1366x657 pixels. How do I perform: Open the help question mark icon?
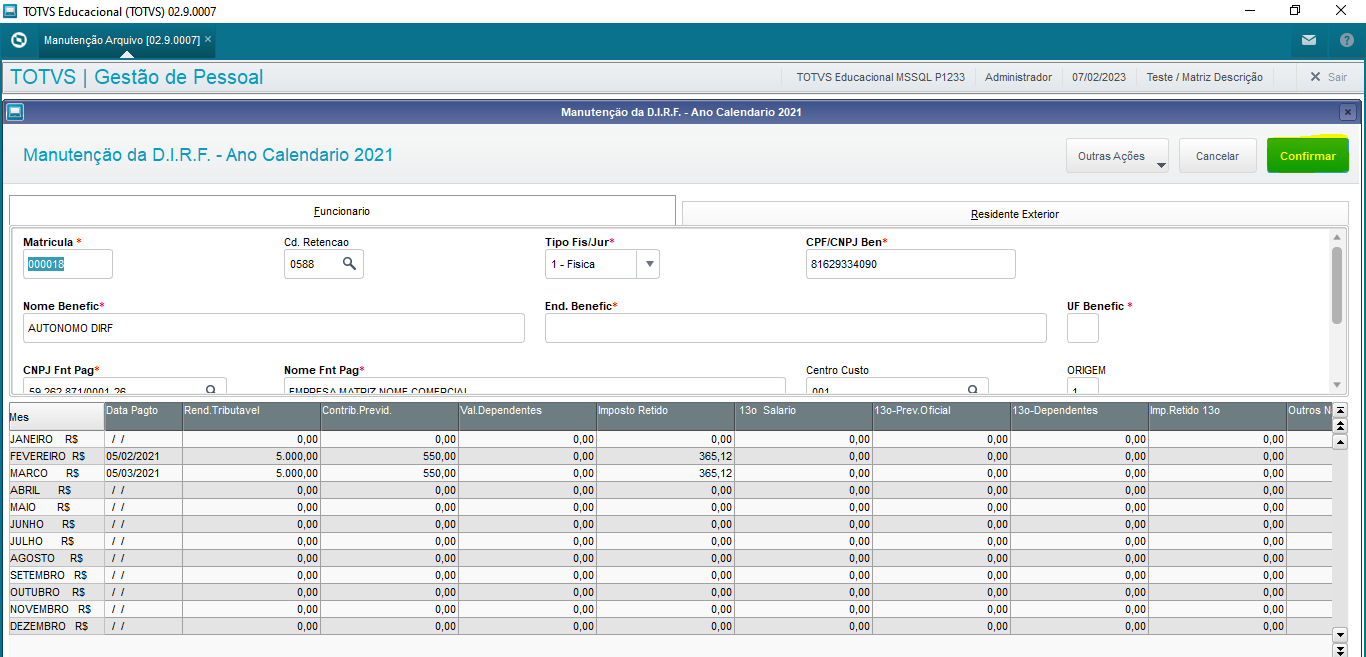click(x=1347, y=40)
